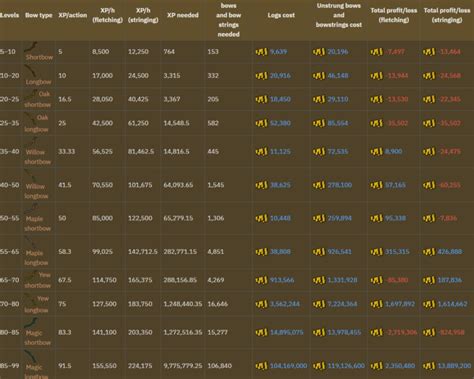Sort by Total profit/loss (stringing) header

coord(447,15)
